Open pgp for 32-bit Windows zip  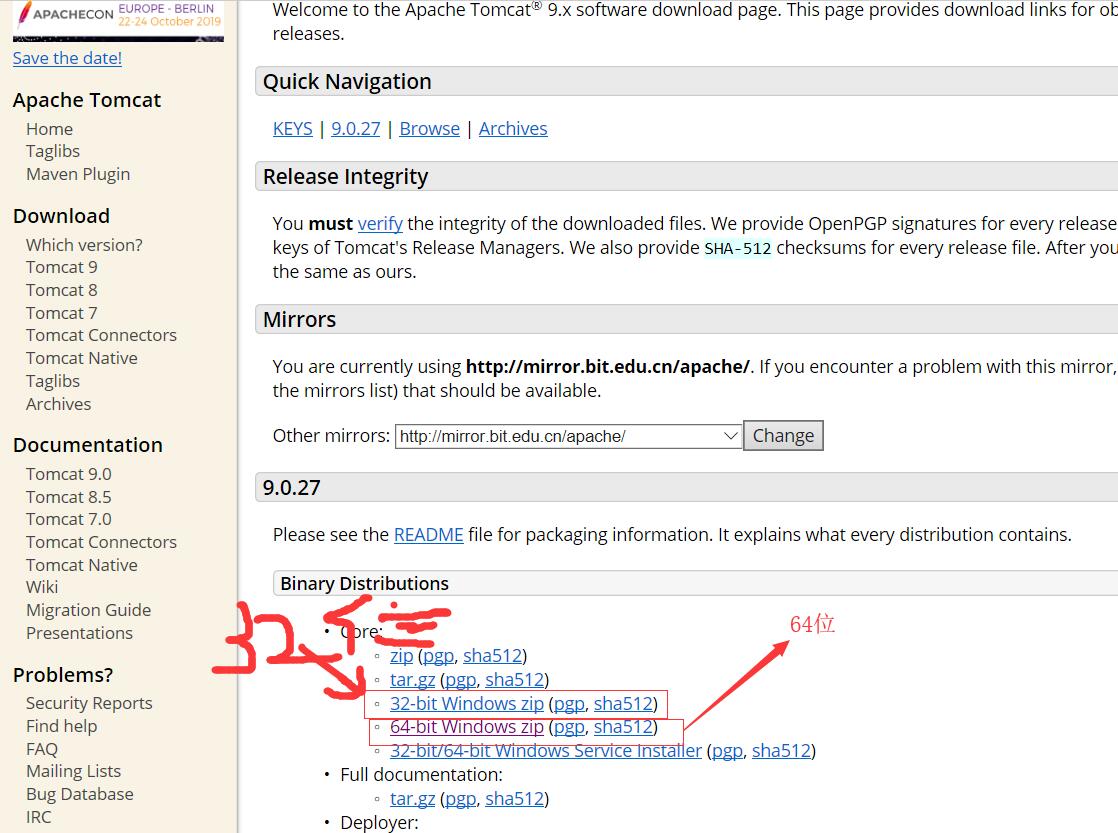click(x=569, y=703)
